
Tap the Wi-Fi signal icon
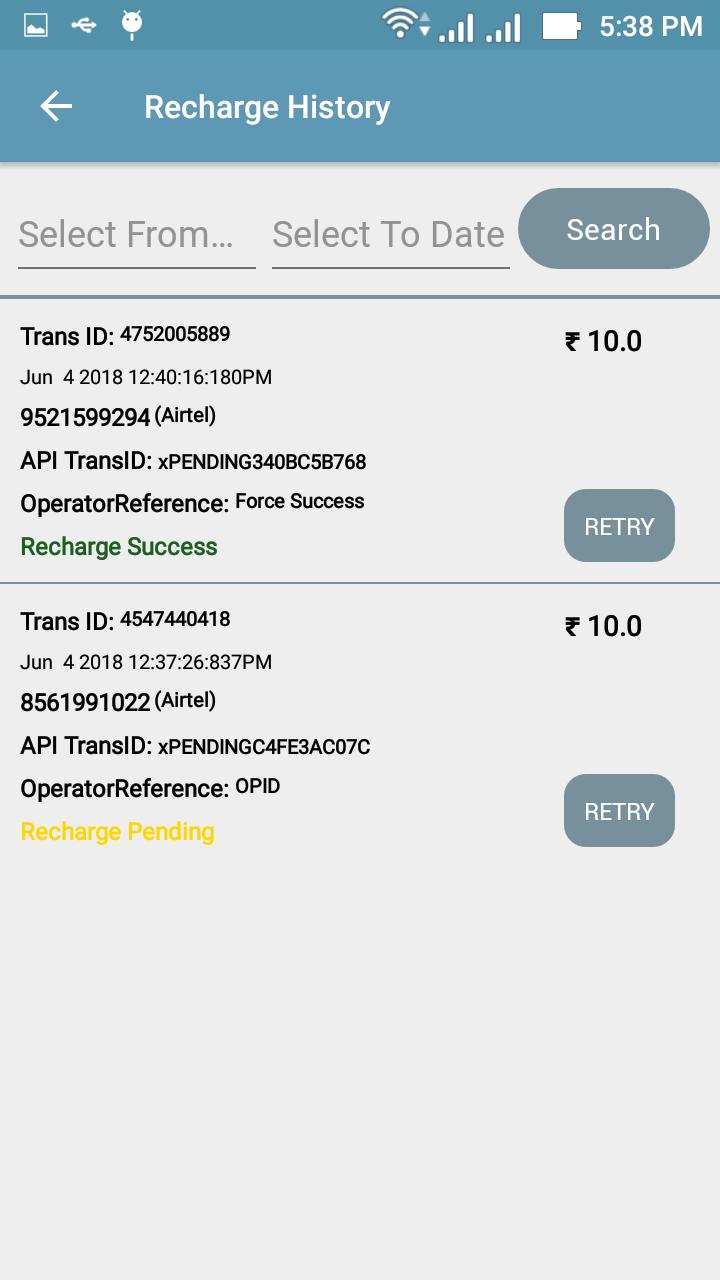402,24
